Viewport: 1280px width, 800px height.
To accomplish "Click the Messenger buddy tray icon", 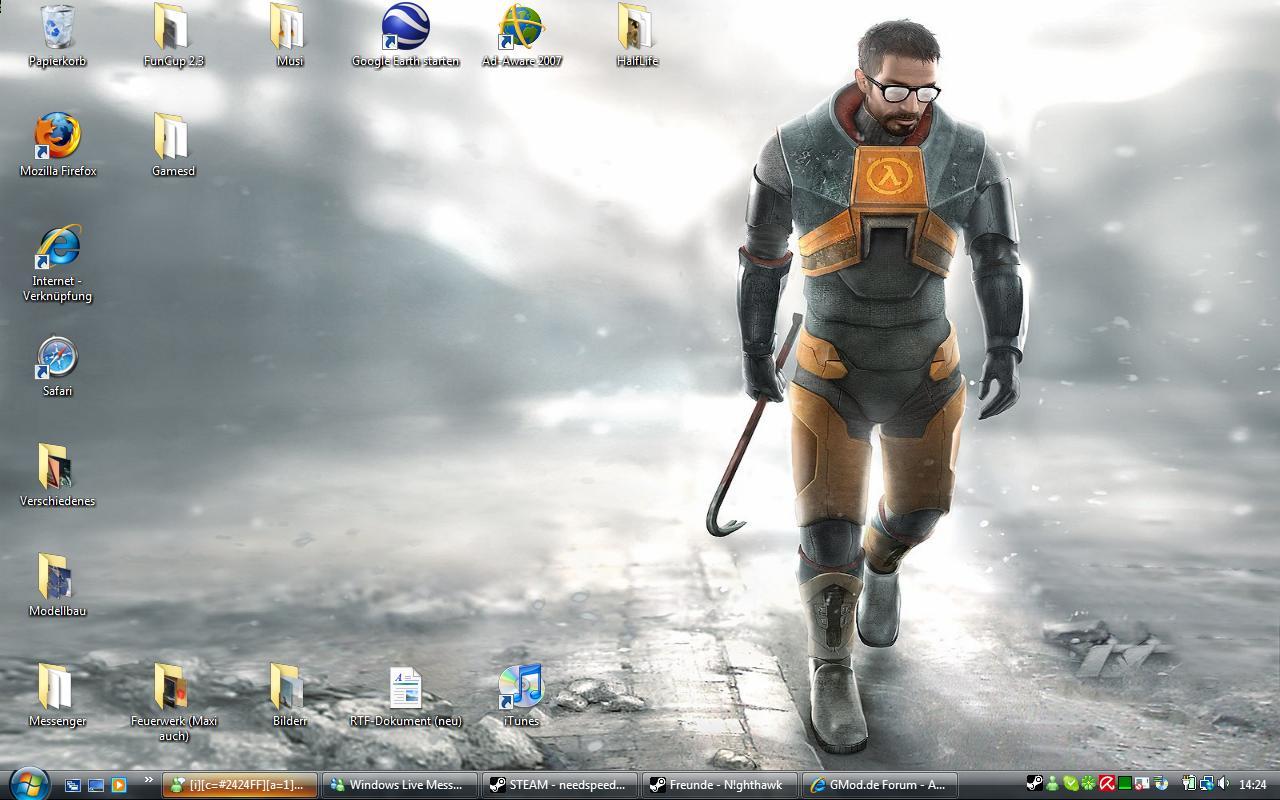I will pyautogui.click(x=1052, y=783).
